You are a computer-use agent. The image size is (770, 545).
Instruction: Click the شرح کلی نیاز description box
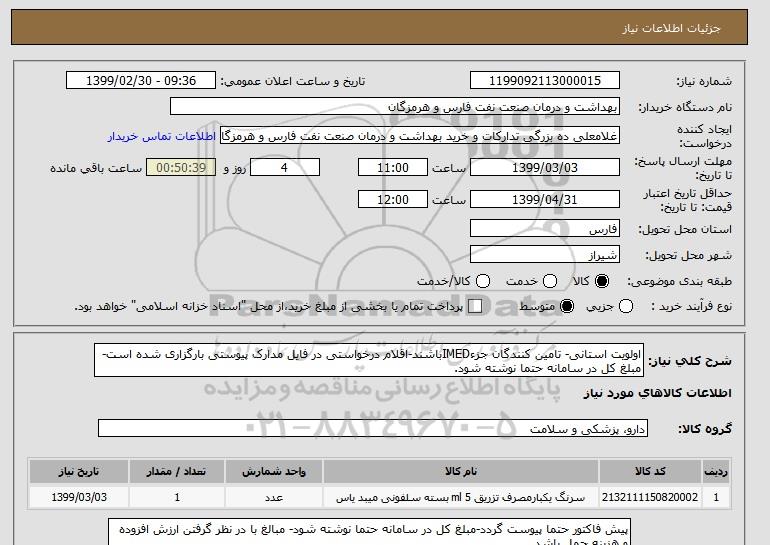click(369, 360)
